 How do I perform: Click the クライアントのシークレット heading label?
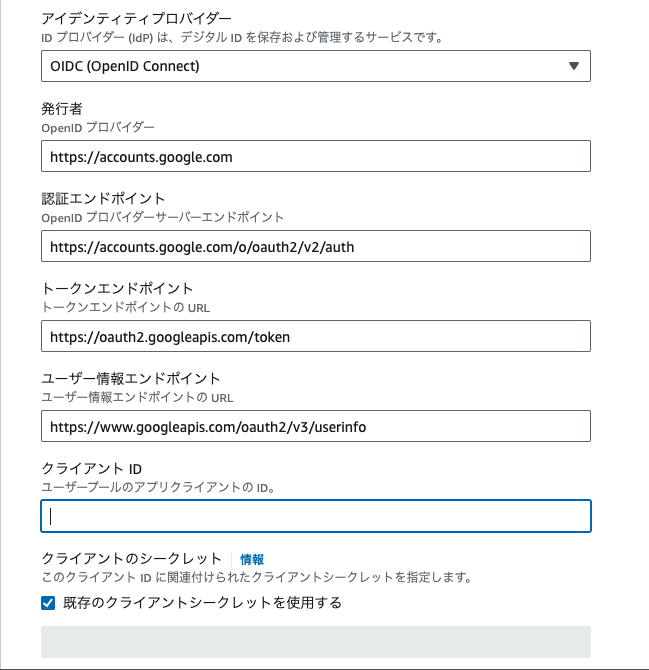pyautogui.click(x=131, y=558)
